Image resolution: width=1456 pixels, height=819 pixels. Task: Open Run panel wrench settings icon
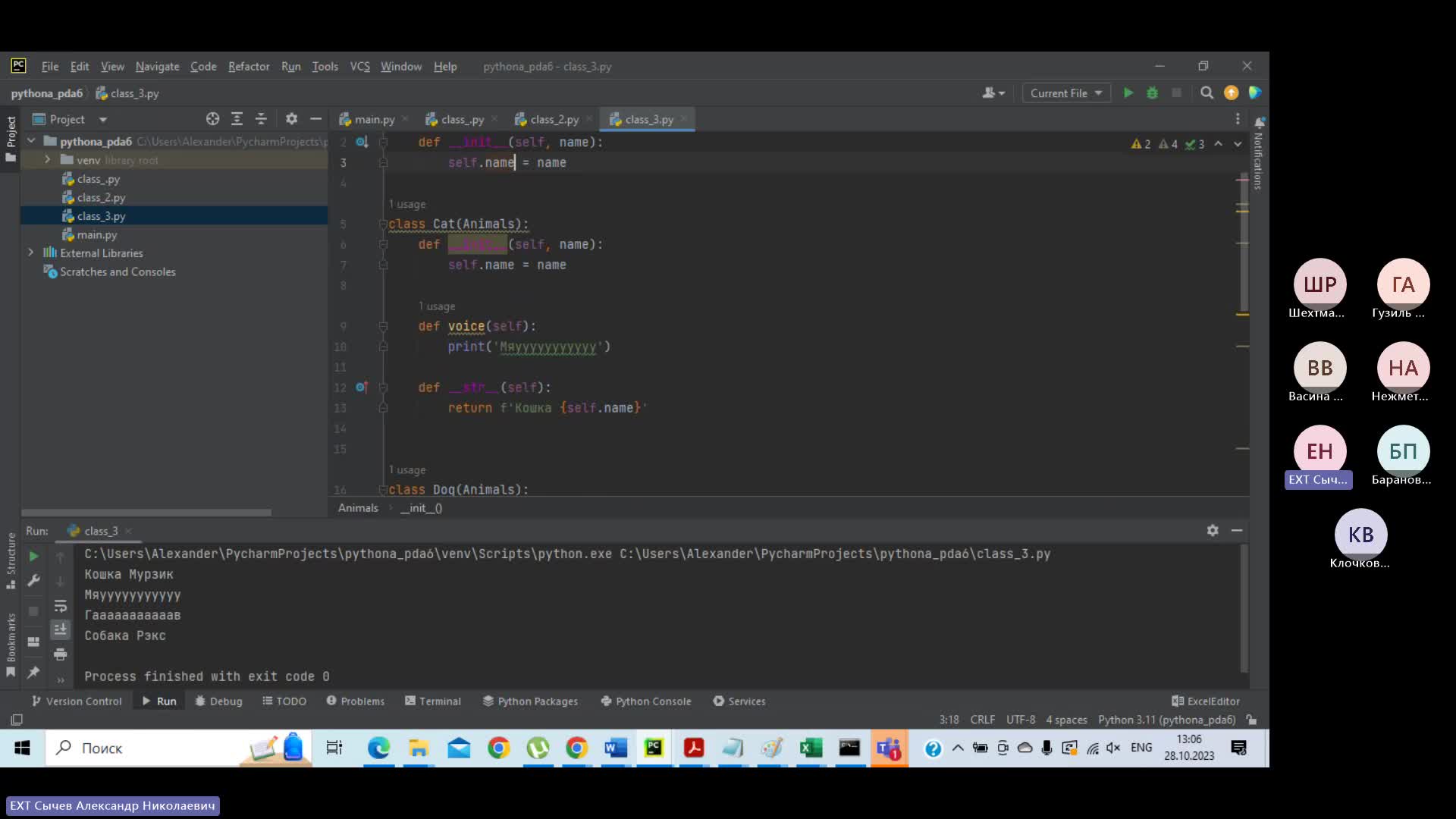[x=33, y=581]
